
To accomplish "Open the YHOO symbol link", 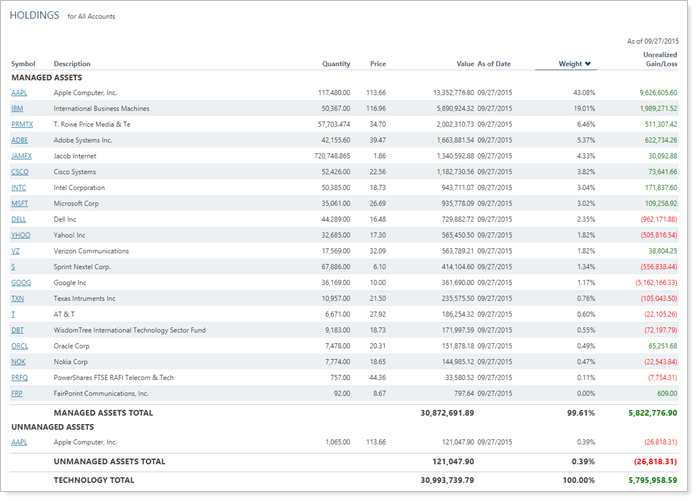I will [x=20, y=235].
